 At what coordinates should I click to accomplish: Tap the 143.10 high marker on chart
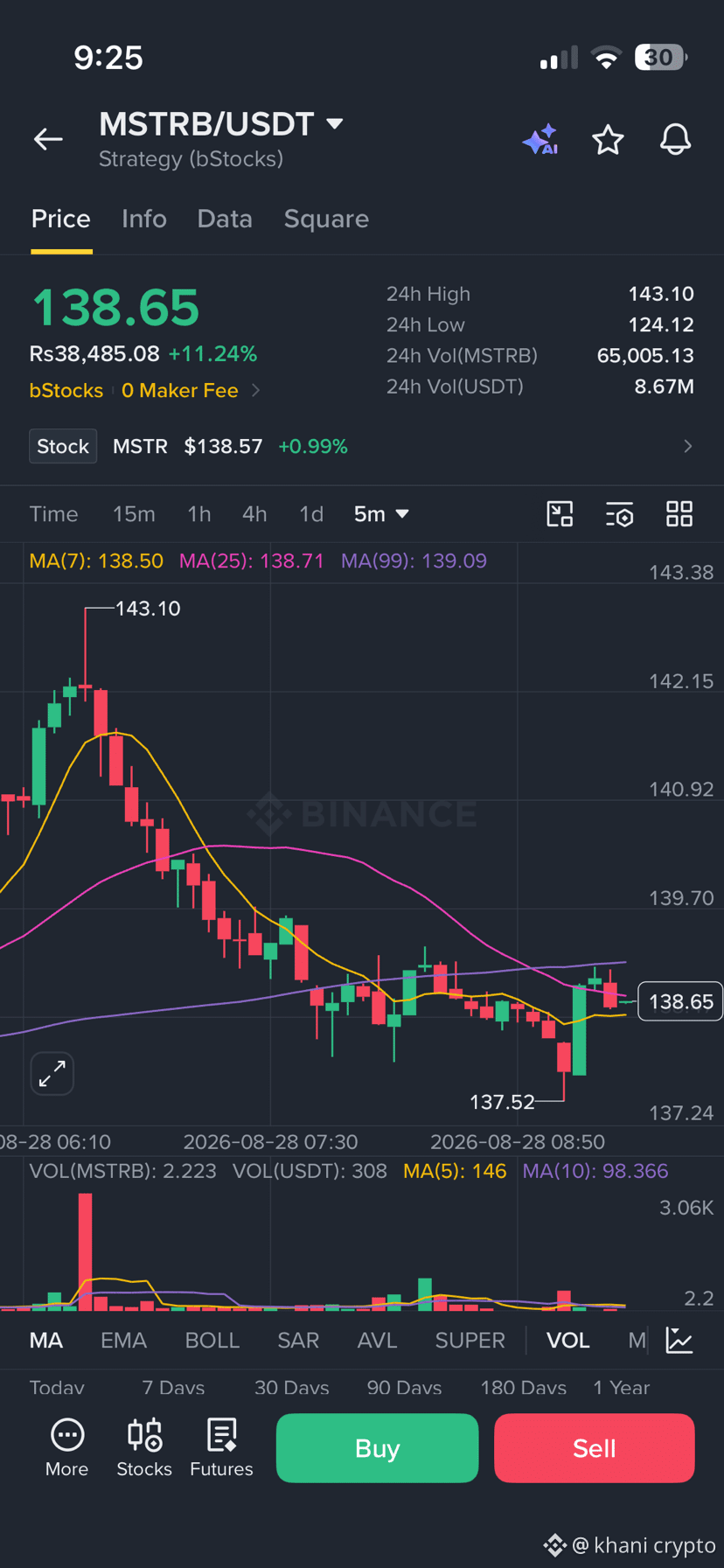pyautogui.click(x=148, y=609)
